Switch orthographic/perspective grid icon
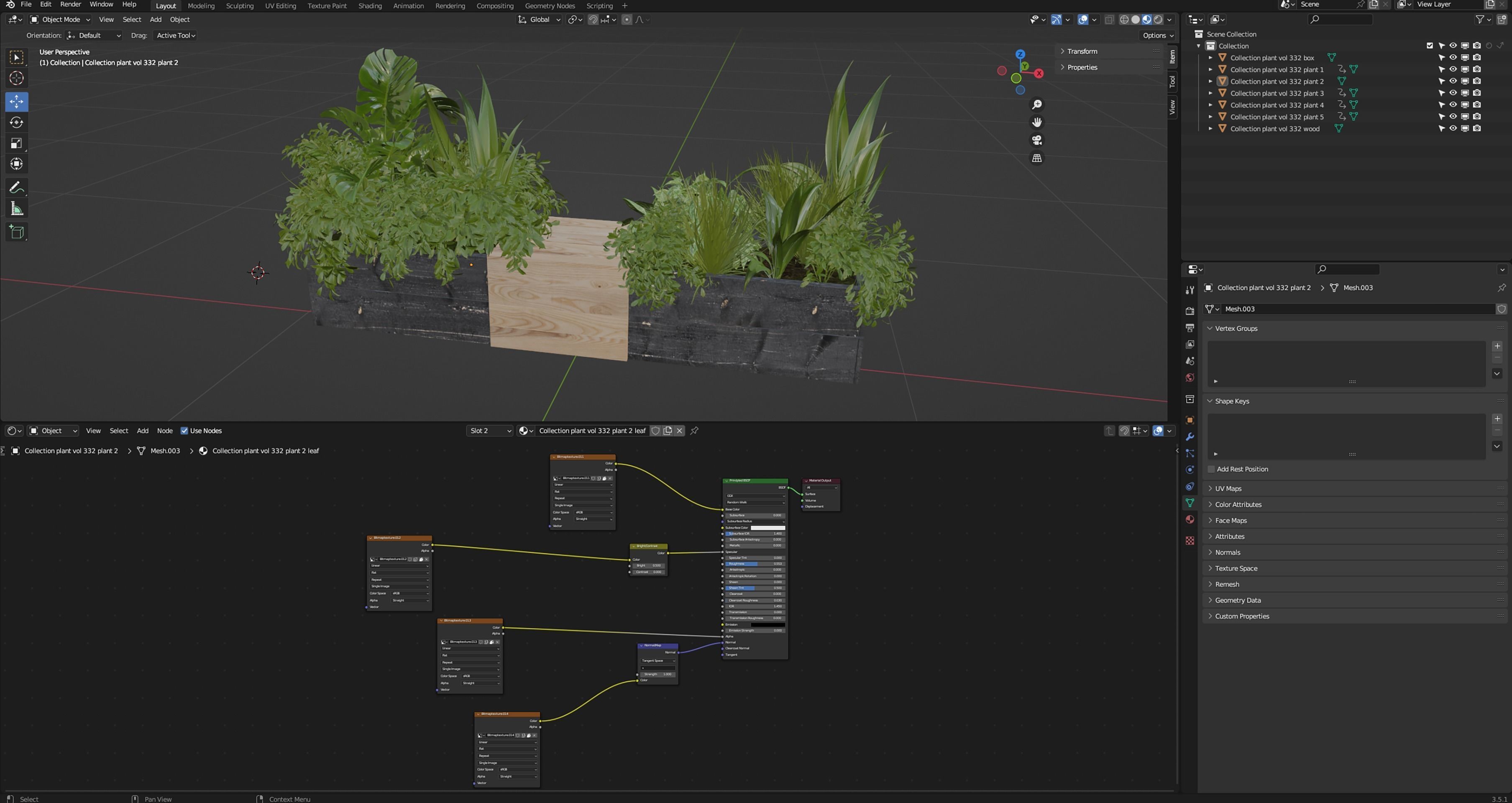Screen dimensions: 1512x803 [1037, 158]
